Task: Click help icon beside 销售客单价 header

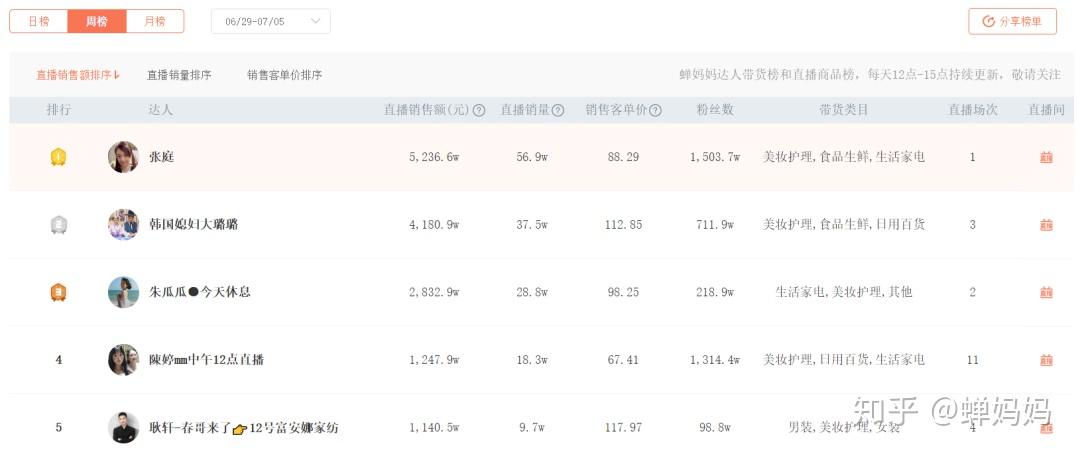Action: tap(655, 111)
